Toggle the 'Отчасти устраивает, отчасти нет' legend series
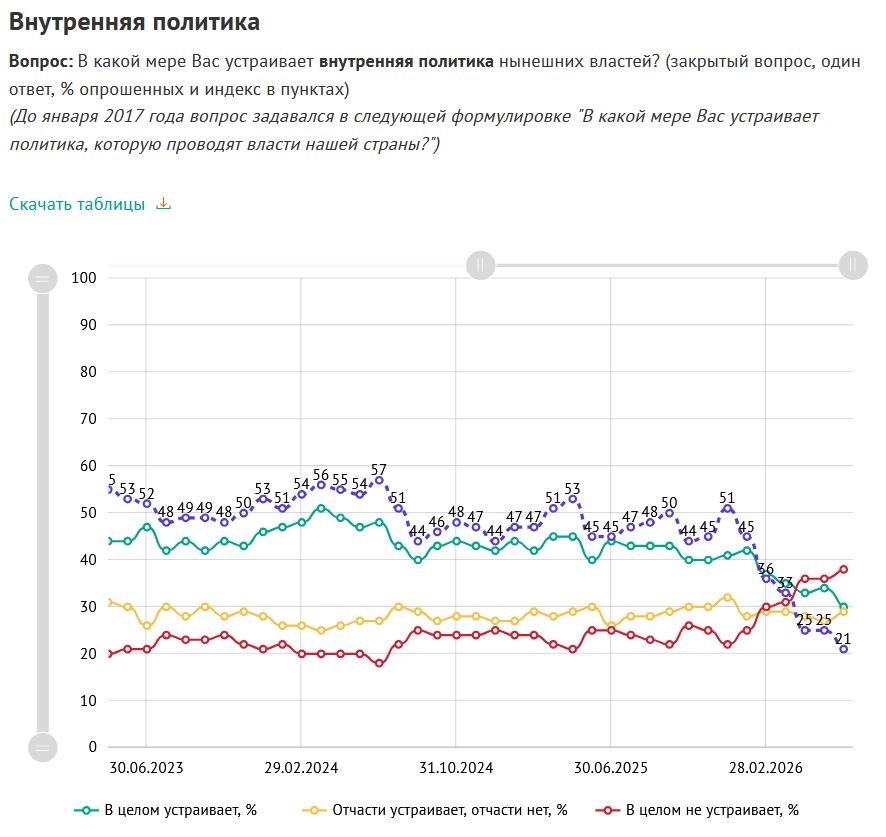Viewport: 886px width, 837px height. point(435,810)
